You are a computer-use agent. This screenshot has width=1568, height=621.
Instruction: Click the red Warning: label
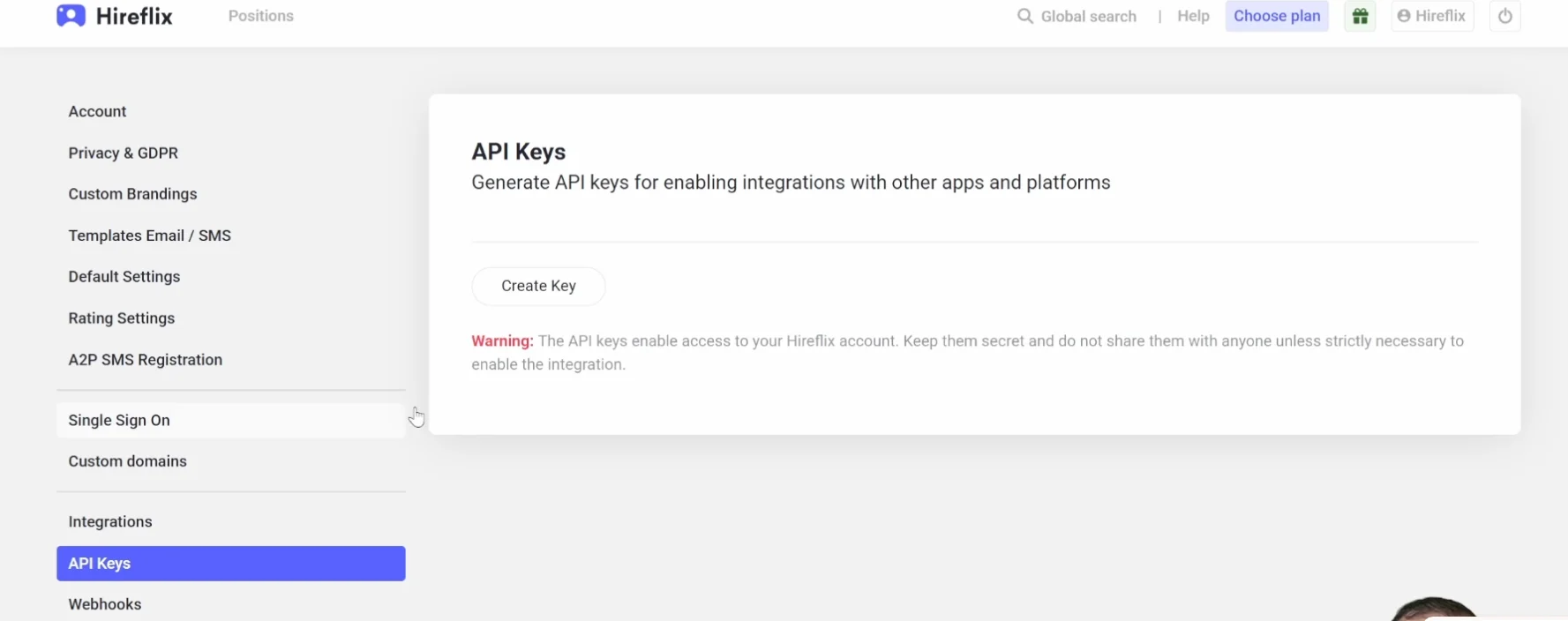click(x=502, y=340)
